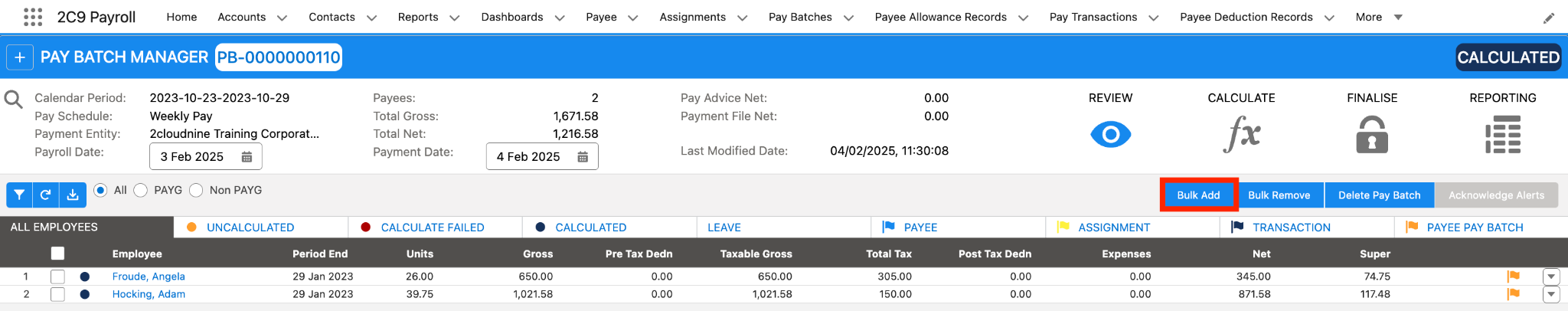Click the Payroll Date field showing 3 Feb 2025
The width and height of the screenshot is (1568, 311).
[x=206, y=156]
